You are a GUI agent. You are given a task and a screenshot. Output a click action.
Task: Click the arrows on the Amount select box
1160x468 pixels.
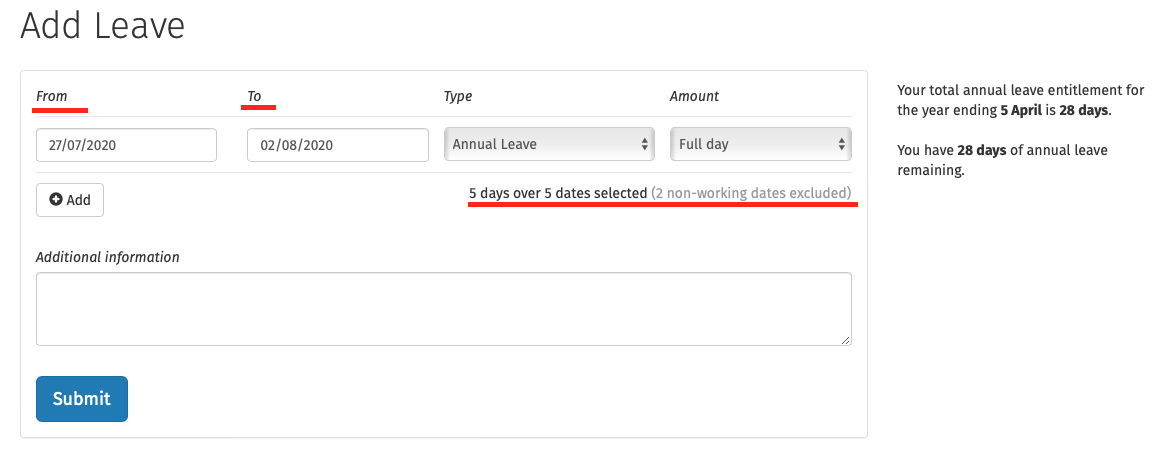(841, 145)
